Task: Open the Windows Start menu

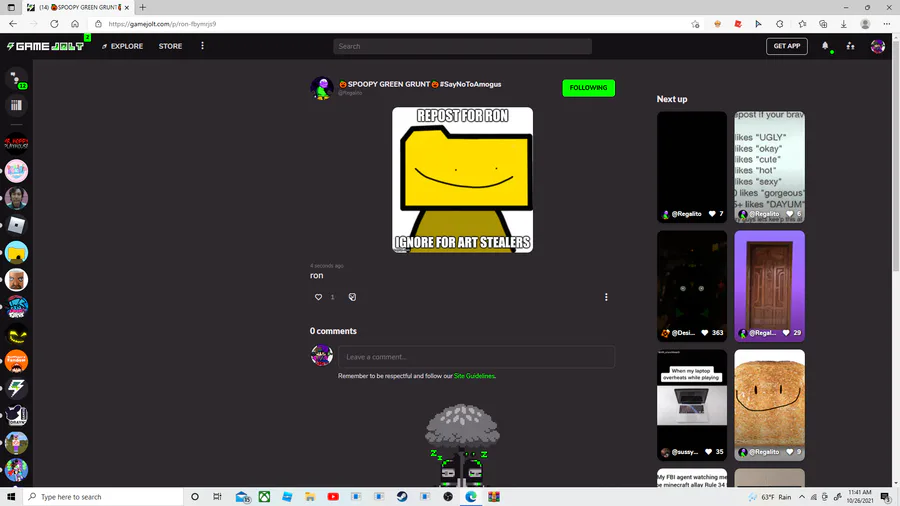Action: point(11,497)
